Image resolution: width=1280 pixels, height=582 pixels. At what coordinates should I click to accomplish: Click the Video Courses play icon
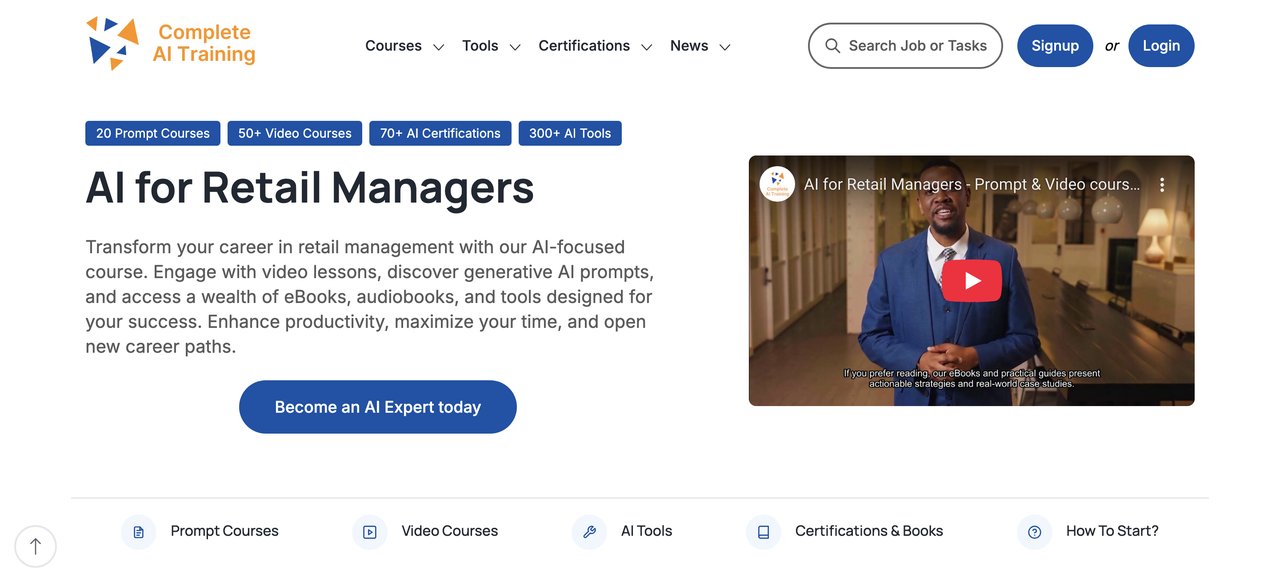pos(369,532)
